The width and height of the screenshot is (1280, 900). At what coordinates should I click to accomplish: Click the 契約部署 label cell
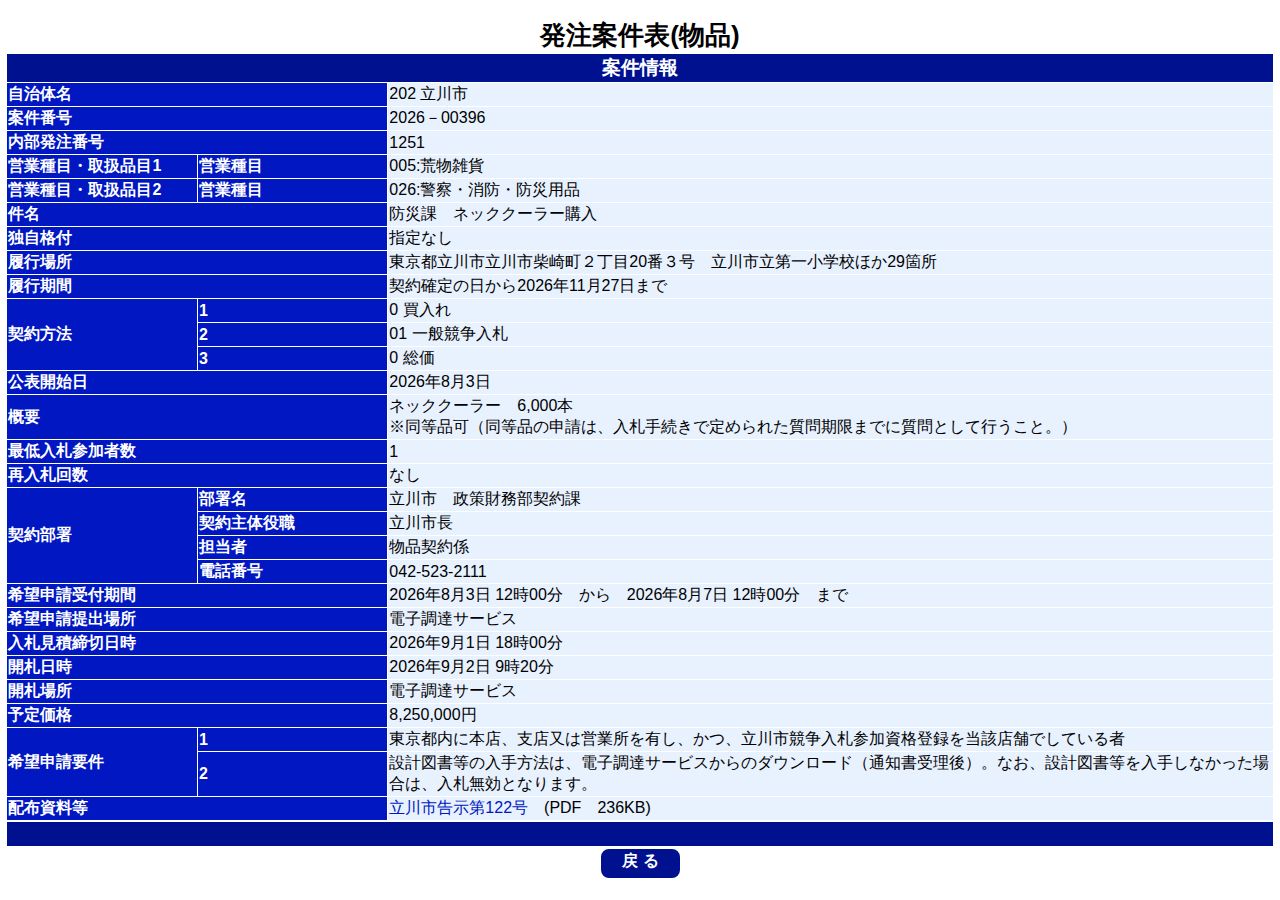(x=102, y=535)
